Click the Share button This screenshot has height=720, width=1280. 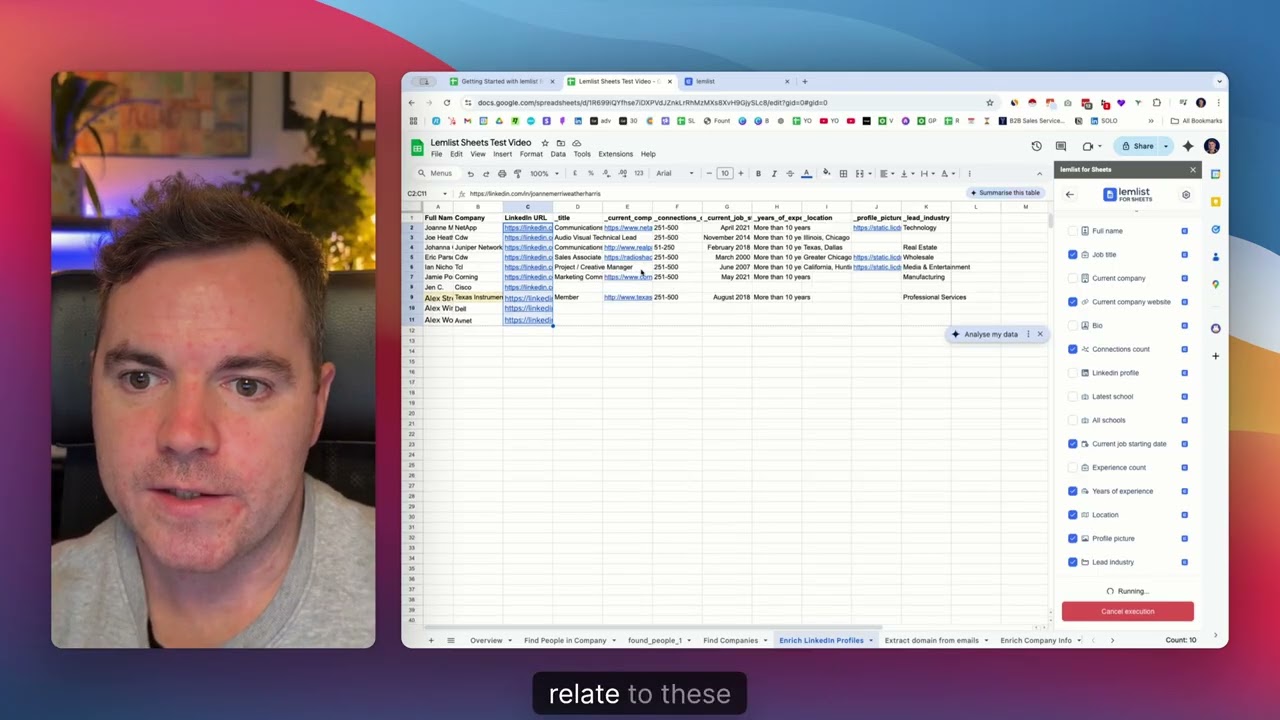click(x=1137, y=146)
